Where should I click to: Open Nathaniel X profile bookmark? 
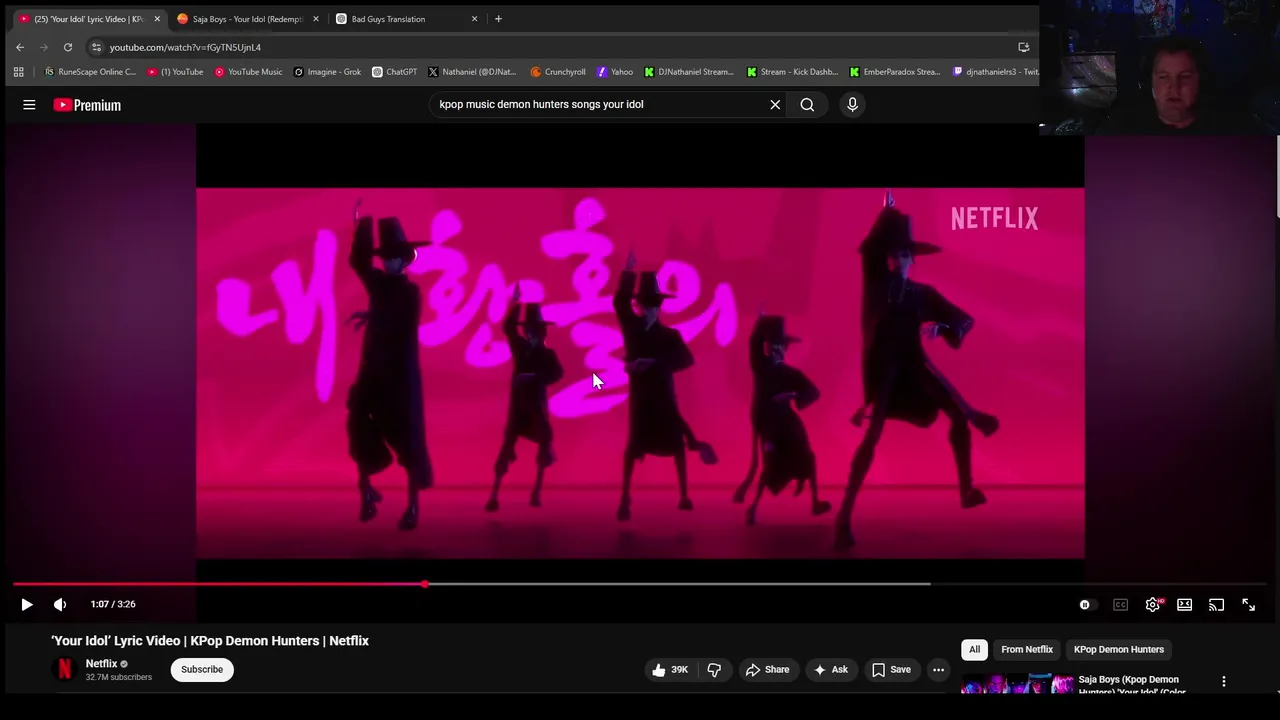click(472, 72)
